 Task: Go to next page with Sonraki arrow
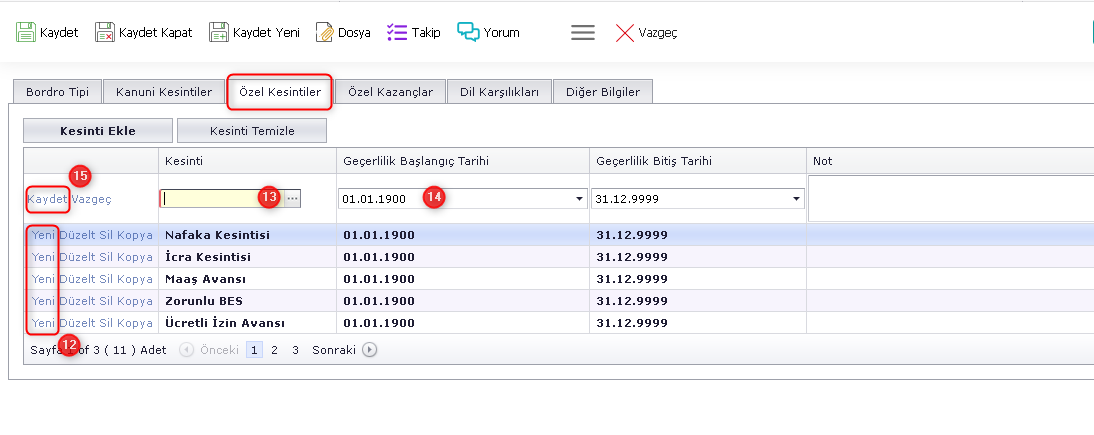point(370,350)
